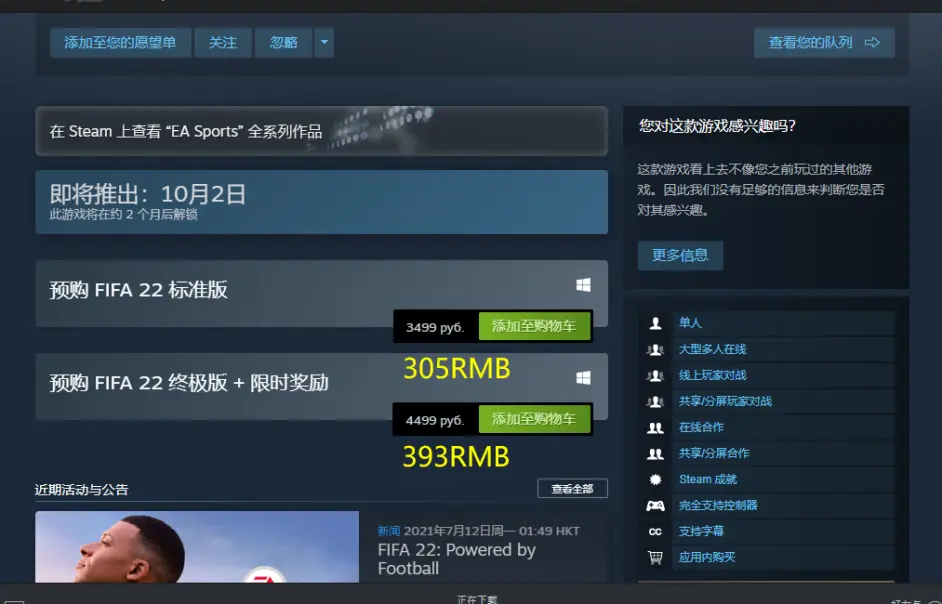Click 查看全部 for recent events
The image size is (942, 604).
(572, 489)
